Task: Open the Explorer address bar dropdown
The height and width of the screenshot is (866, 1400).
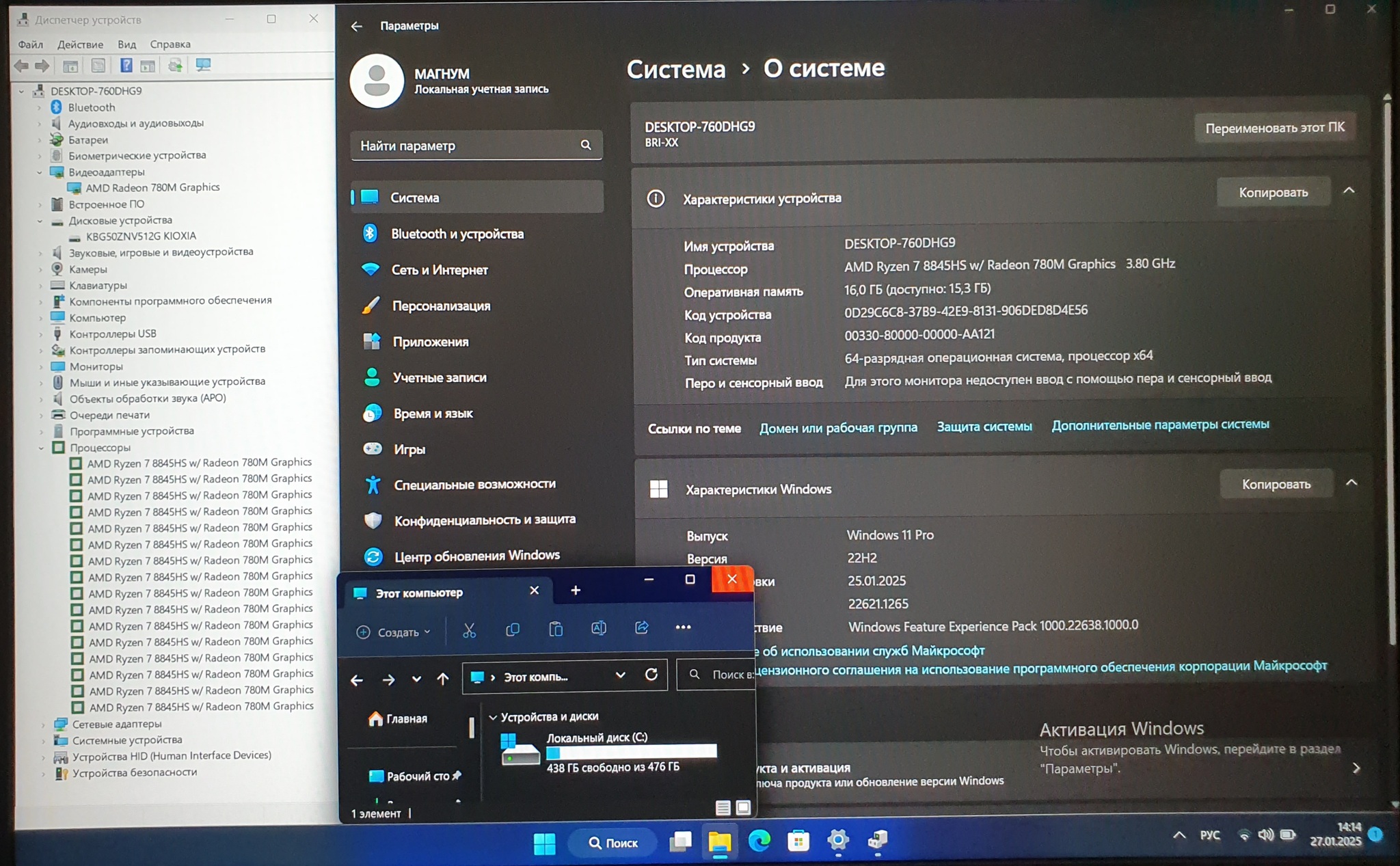Action: pos(620,675)
